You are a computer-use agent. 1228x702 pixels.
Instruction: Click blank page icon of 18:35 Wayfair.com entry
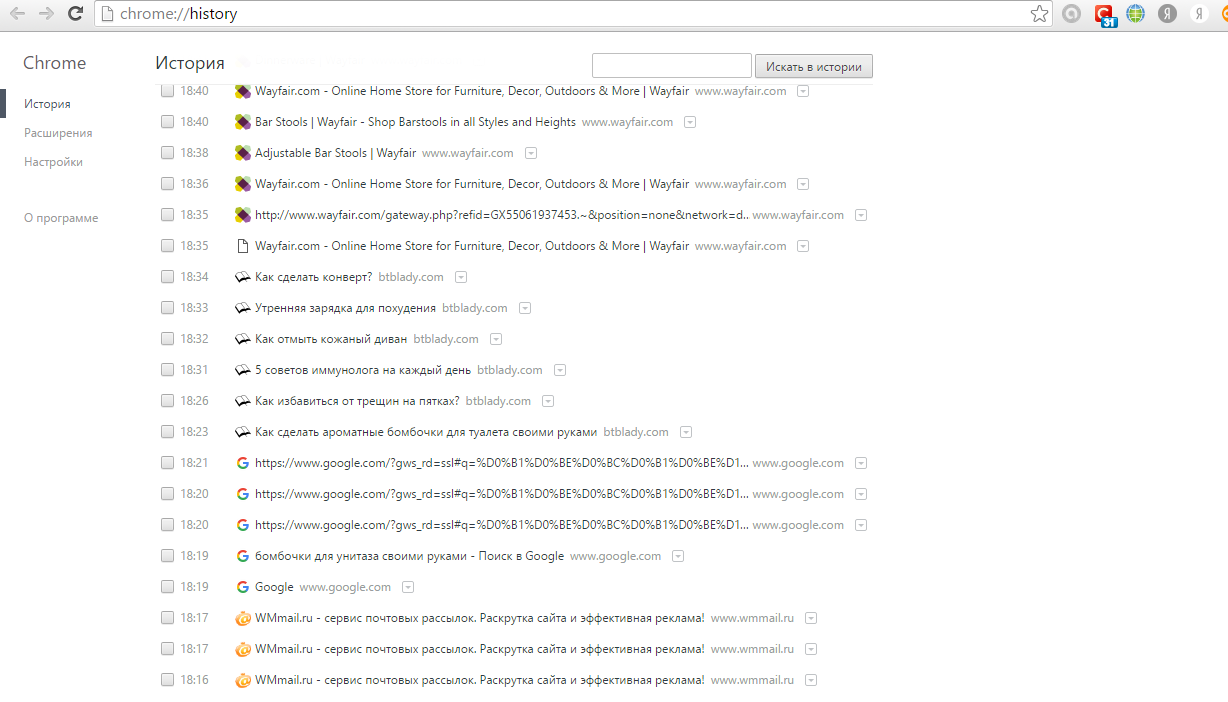tap(242, 246)
